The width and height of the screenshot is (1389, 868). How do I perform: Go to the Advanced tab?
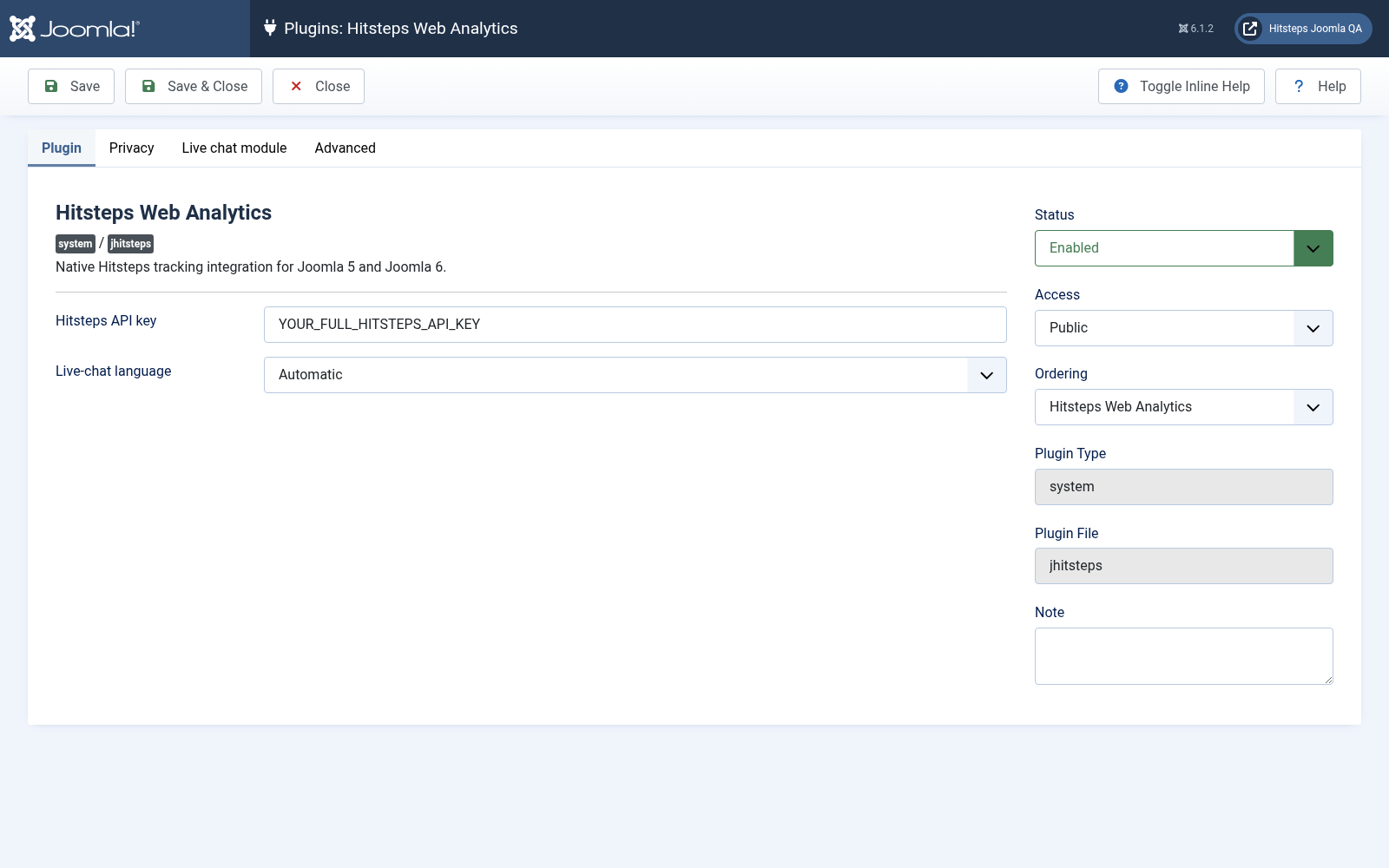[346, 148]
